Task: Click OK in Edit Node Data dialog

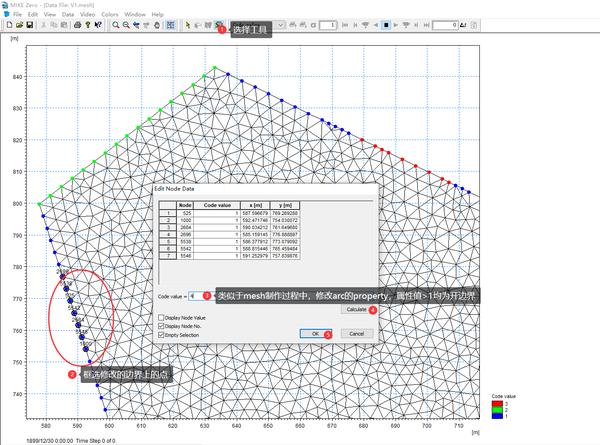Action: point(314,333)
